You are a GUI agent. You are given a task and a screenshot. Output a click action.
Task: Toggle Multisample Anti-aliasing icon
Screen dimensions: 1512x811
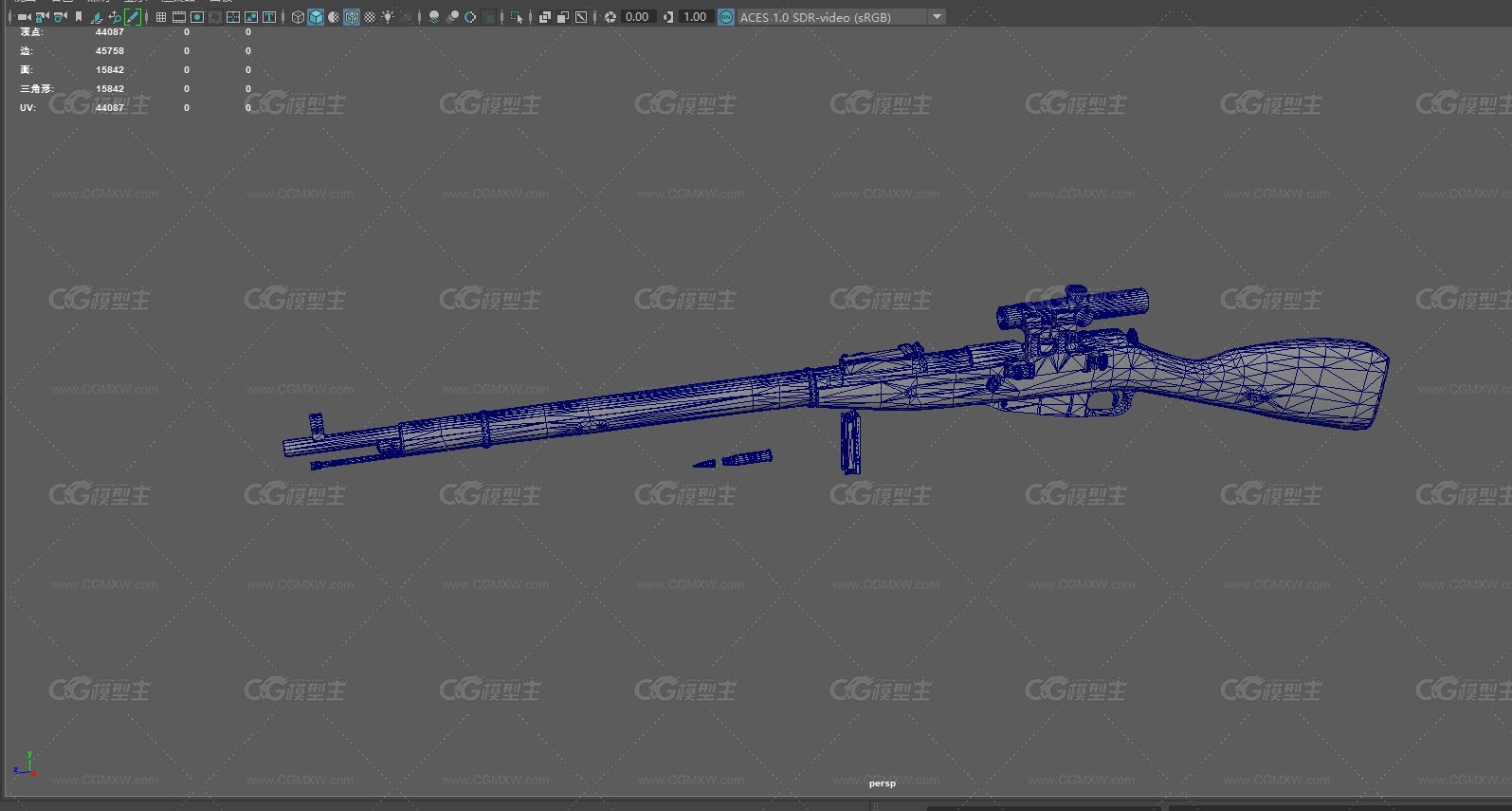click(470, 17)
